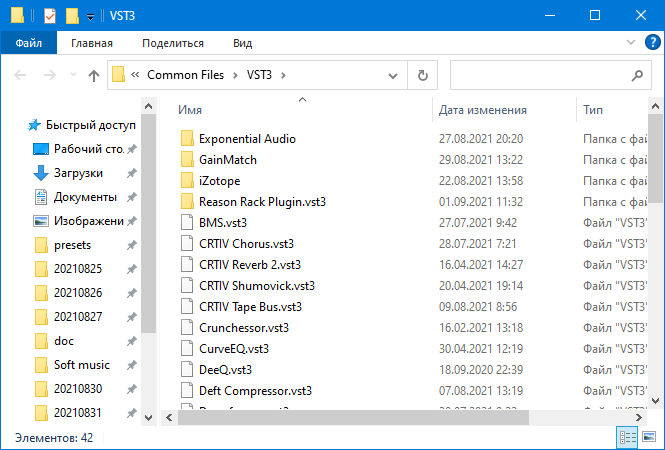Refresh the VST3 folder view

coord(422,75)
